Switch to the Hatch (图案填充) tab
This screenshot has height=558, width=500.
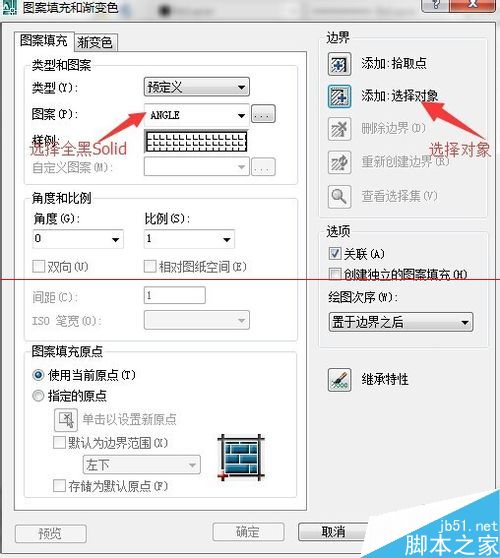(44, 41)
